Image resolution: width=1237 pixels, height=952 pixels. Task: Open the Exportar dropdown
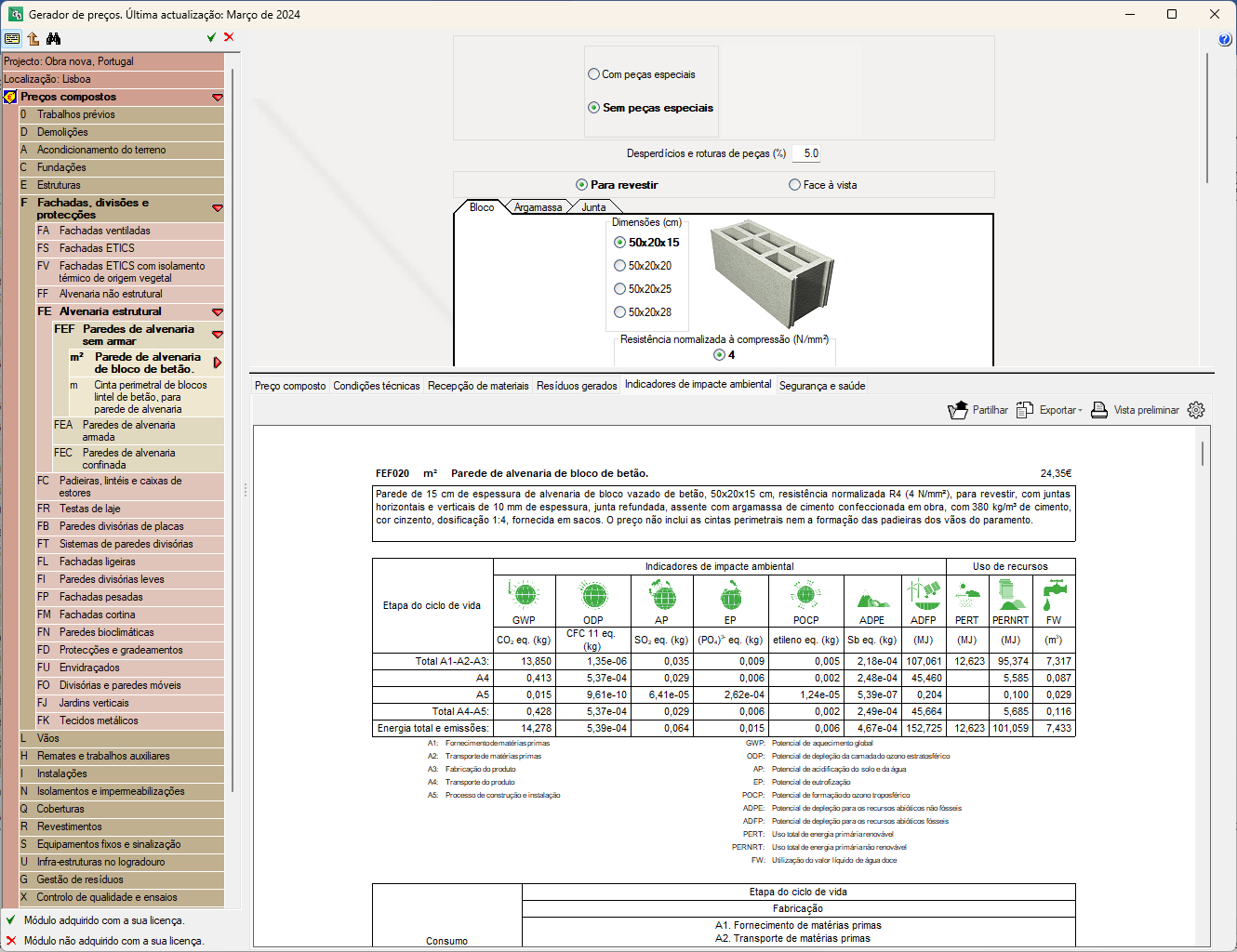pyautogui.click(x=1050, y=410)
